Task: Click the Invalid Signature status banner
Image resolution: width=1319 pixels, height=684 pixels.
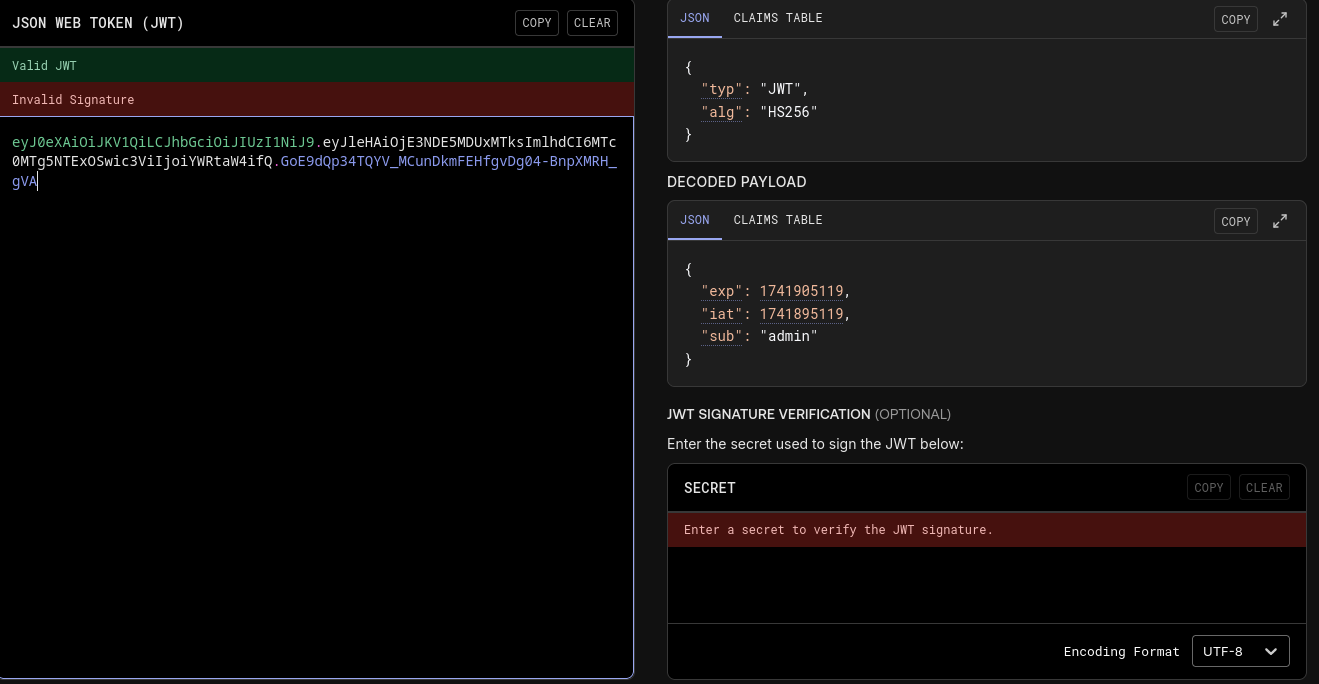Action: click(316, 100)
